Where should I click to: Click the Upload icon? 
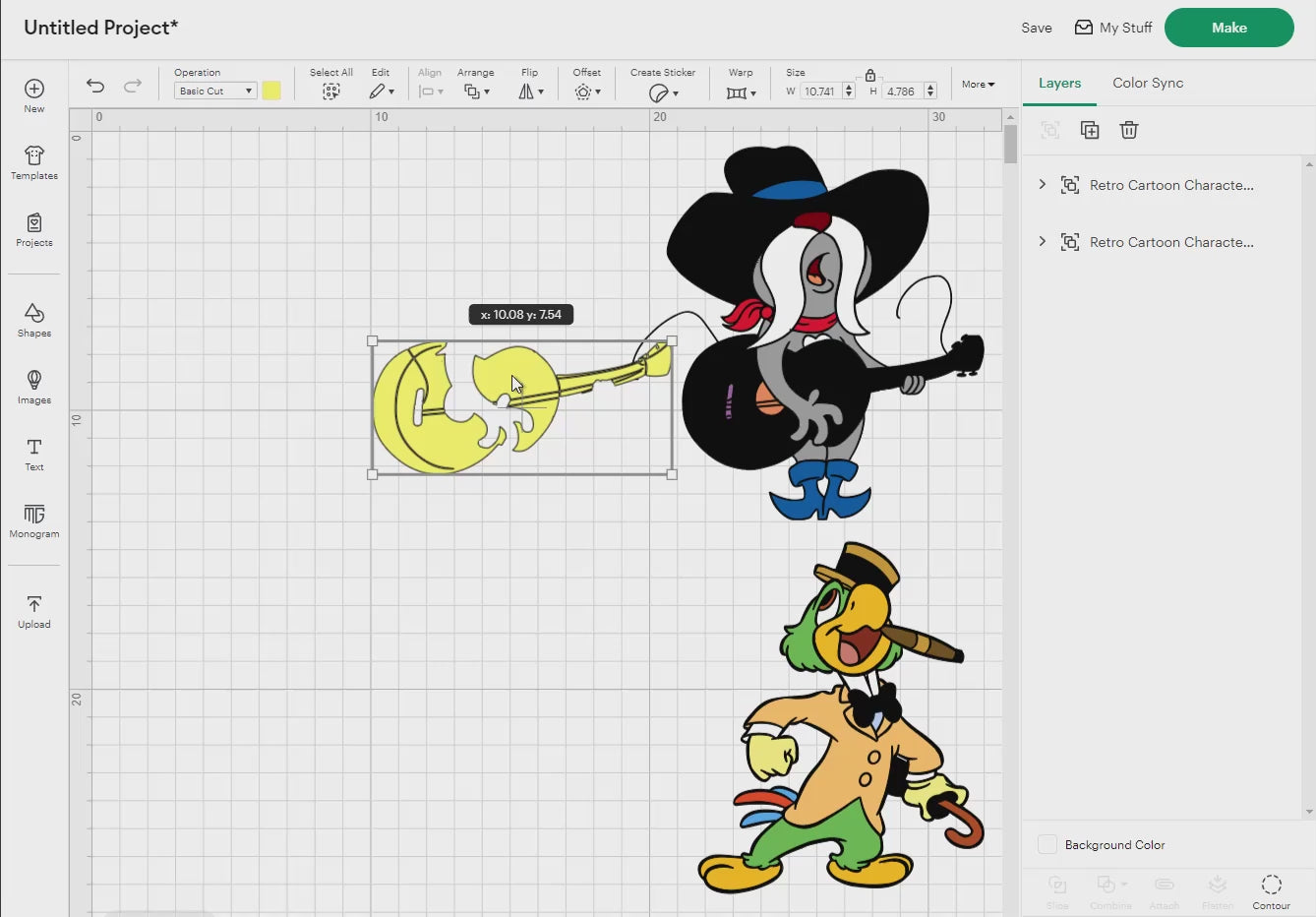tap(34, 604)
